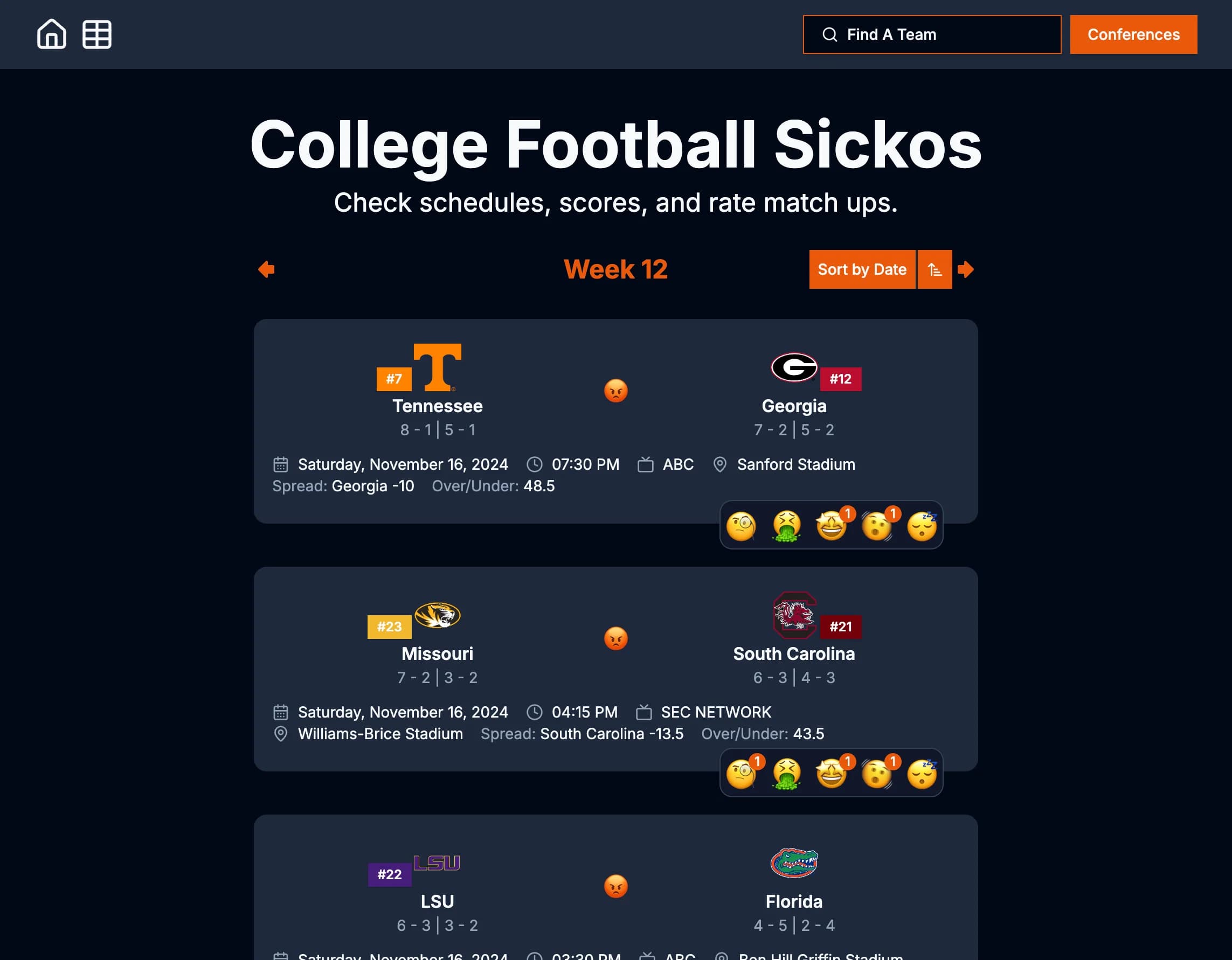Go to previous week with left arrow
The image size is (1232, 960).
[266, 269]
